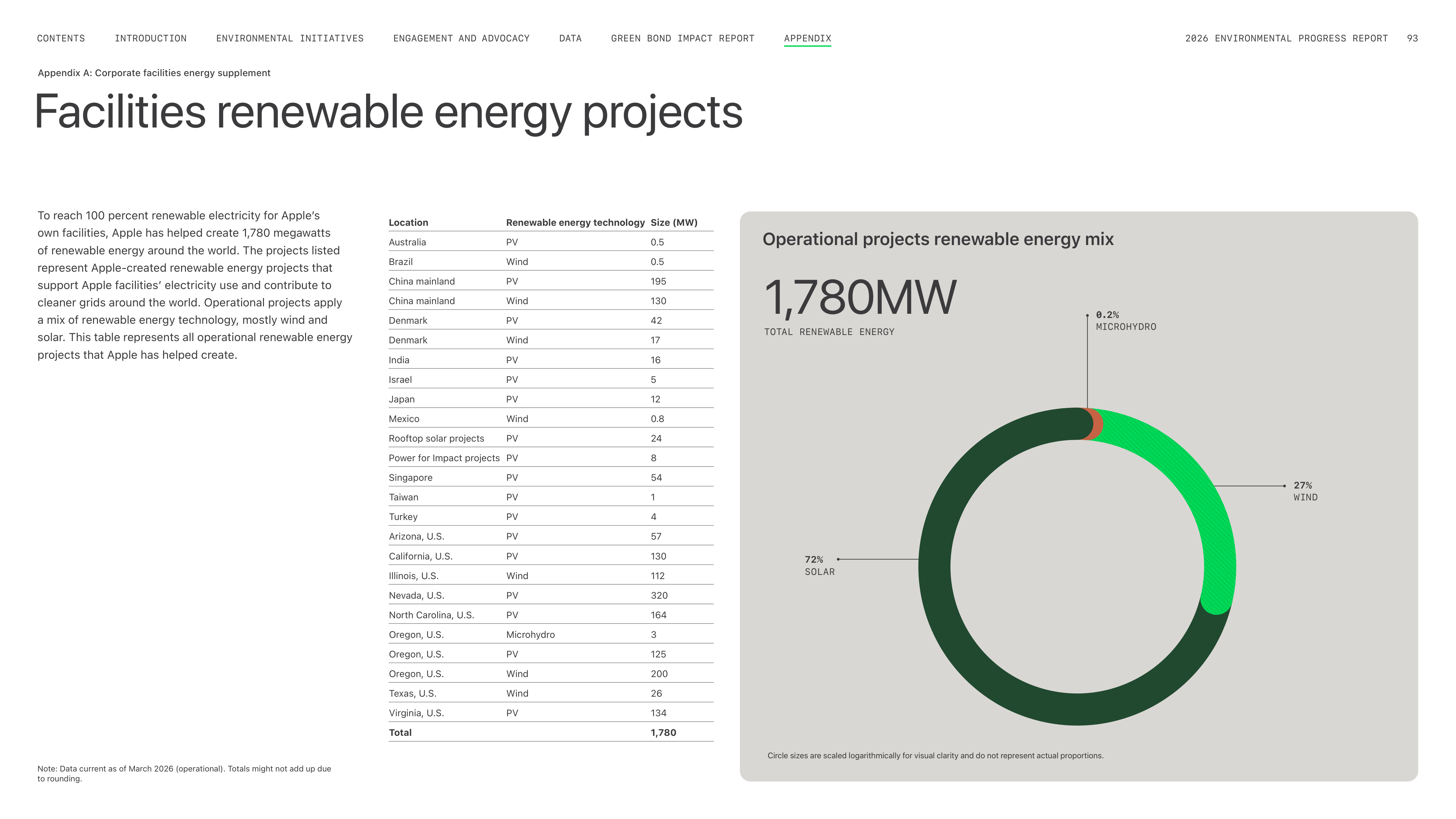Screen dimensions: 1456x819
Task: Click the data current as of March 2026 note
Action: (x=184, y=774)
